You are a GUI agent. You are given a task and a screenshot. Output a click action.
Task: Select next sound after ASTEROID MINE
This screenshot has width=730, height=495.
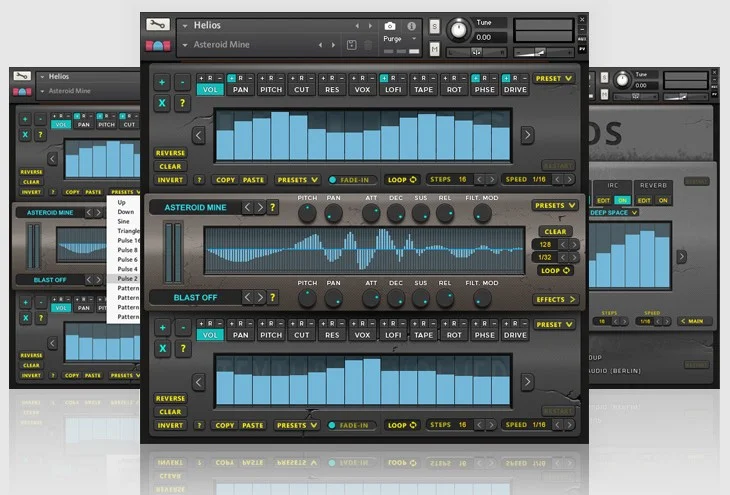click(x=260, y=207)
